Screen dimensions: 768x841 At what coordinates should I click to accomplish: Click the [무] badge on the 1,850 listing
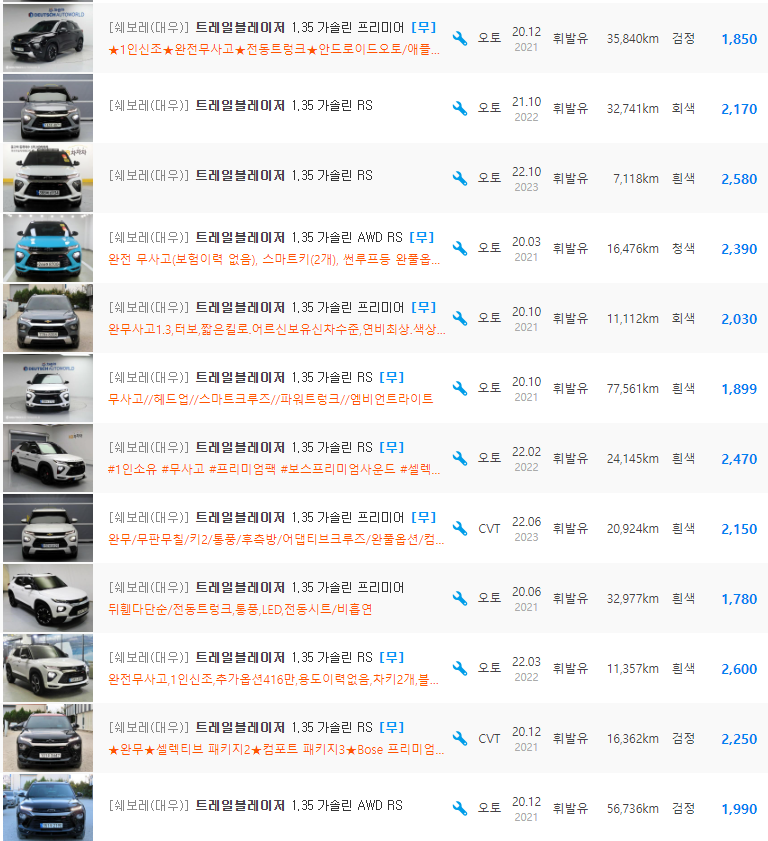pos(423,27)
